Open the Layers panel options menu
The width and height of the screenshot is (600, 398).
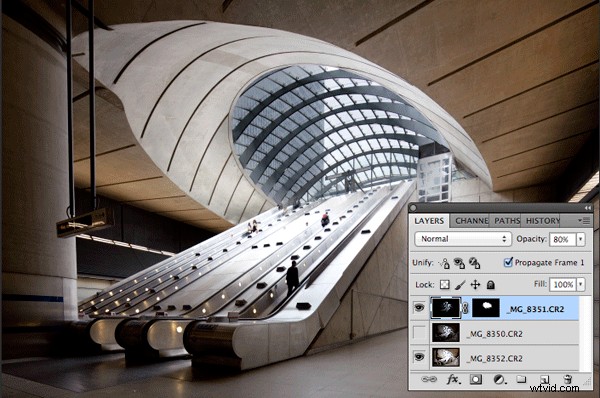(x=585, y=221)
